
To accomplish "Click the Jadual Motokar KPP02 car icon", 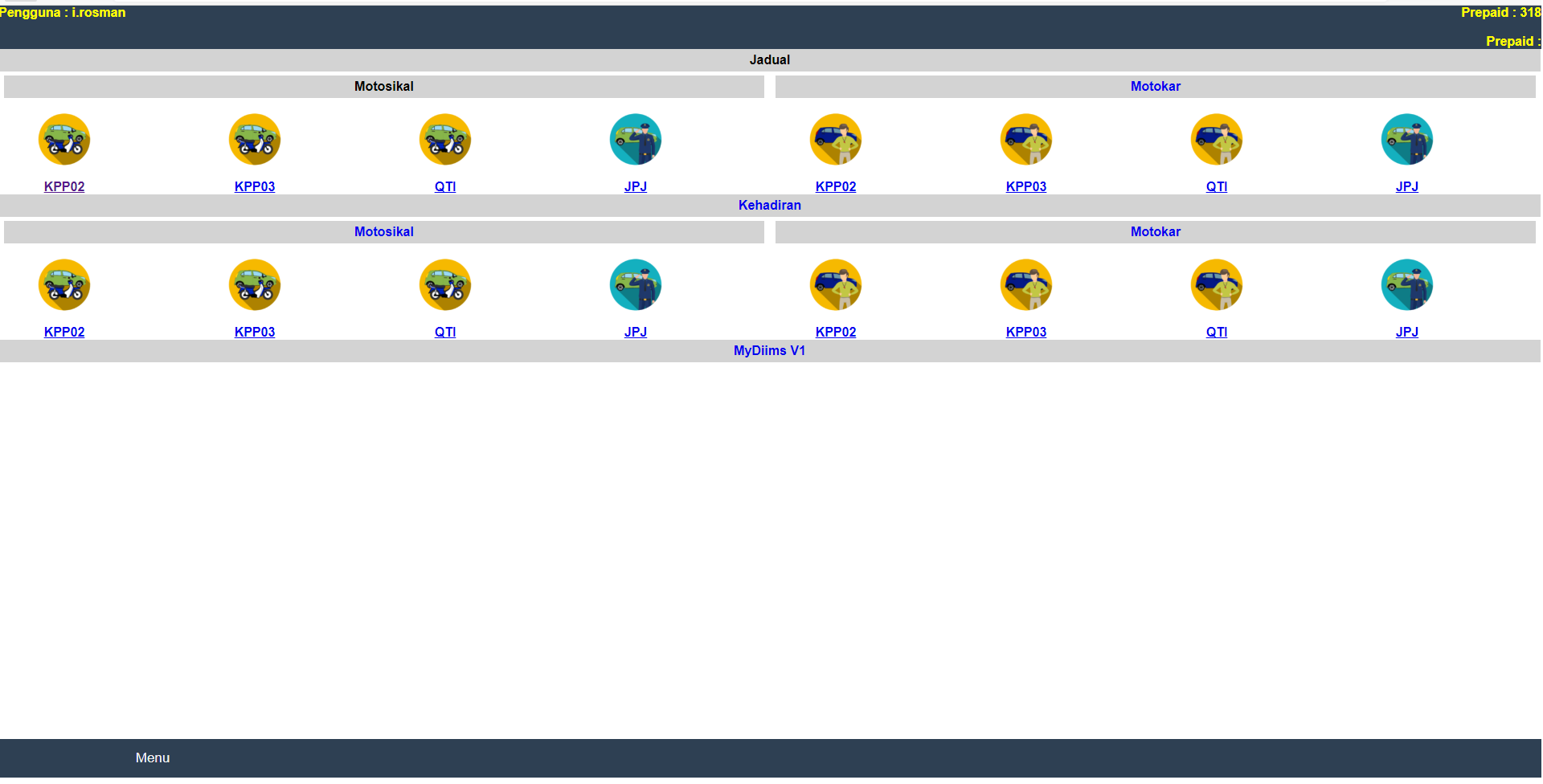I will pos(836,139).
